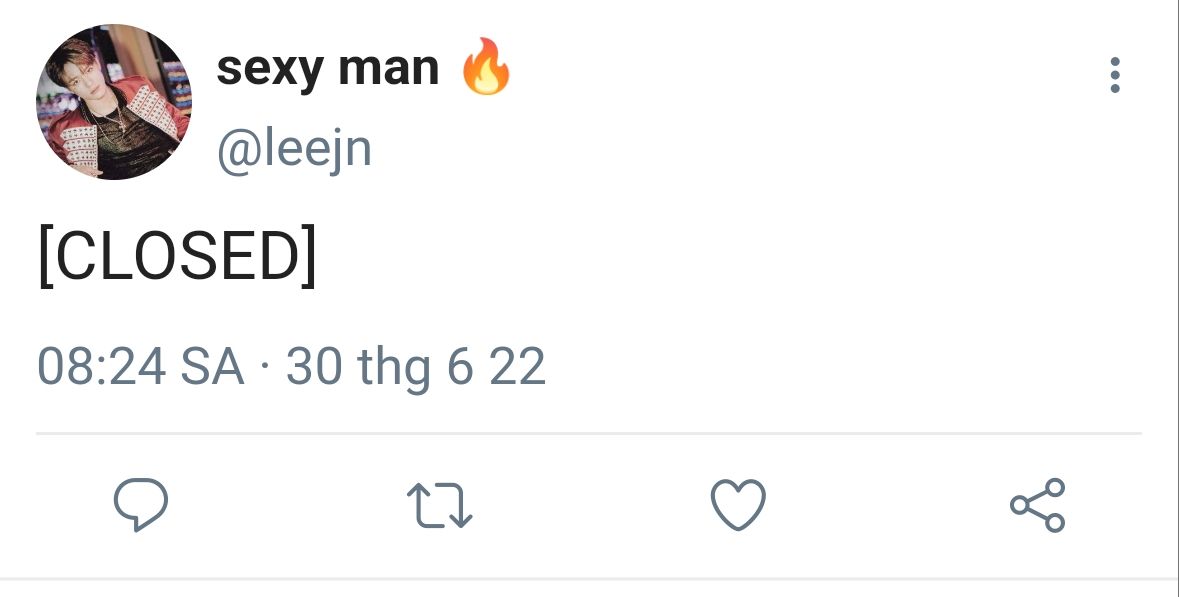Click the fire emoji beside the name
The height and width of the screenshot is (597, 1179).
pyautogui.click(x=486, y=66)
